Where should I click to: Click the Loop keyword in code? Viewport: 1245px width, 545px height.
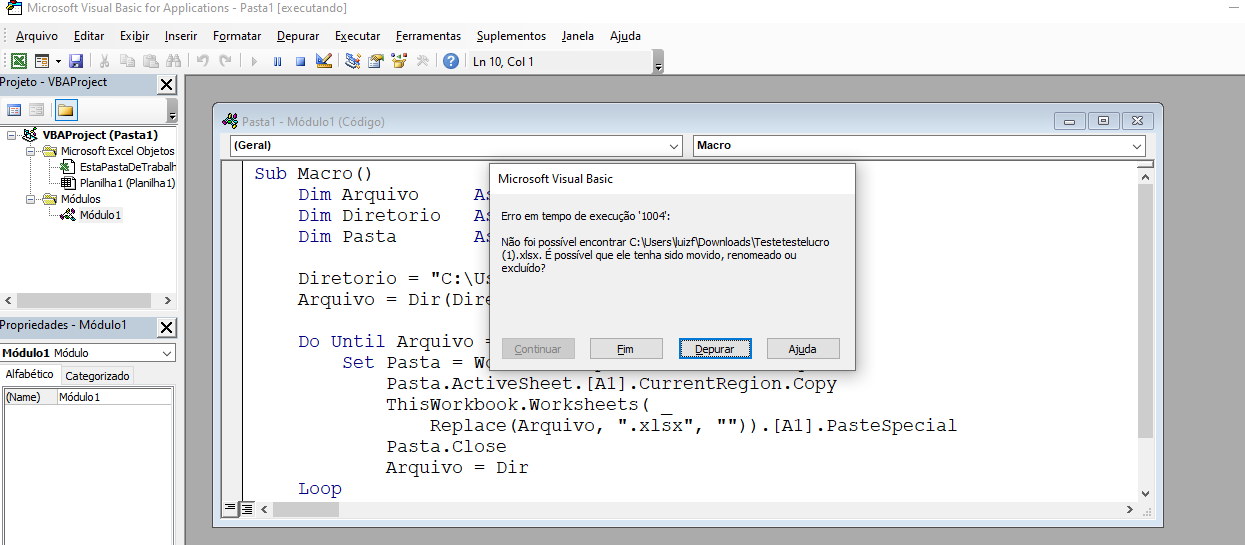point(320,488)
